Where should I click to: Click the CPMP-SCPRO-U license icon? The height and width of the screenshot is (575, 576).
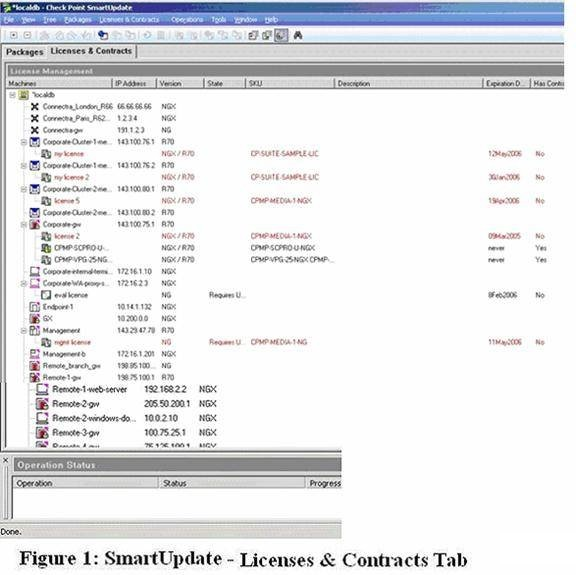pyautogui.click(x=46, y=248)
